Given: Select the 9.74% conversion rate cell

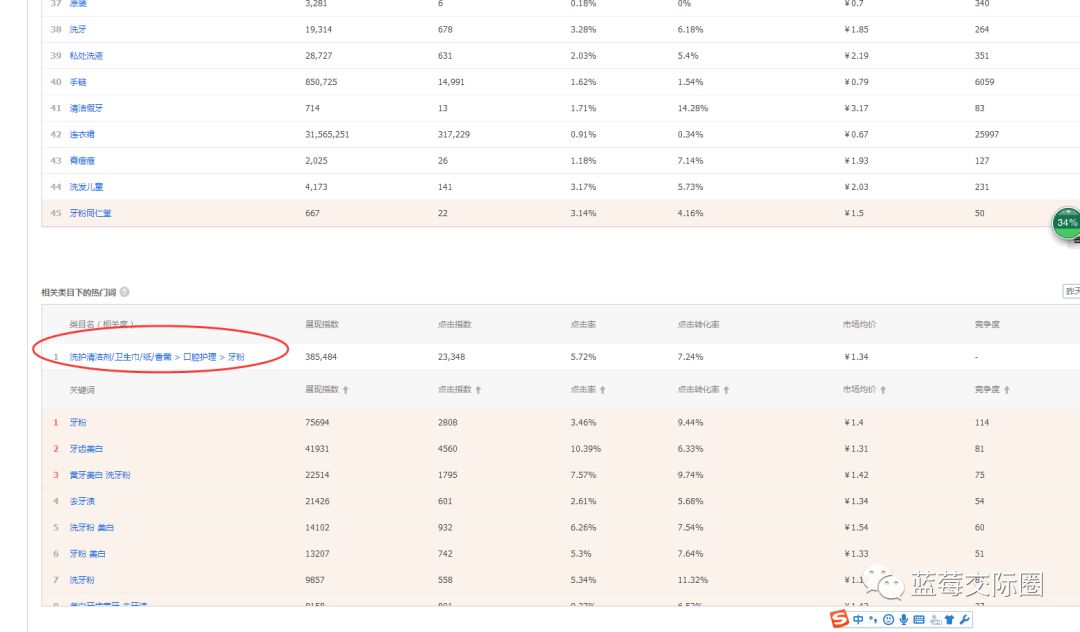Looking at the screenshot, I should tap(690, 474).
